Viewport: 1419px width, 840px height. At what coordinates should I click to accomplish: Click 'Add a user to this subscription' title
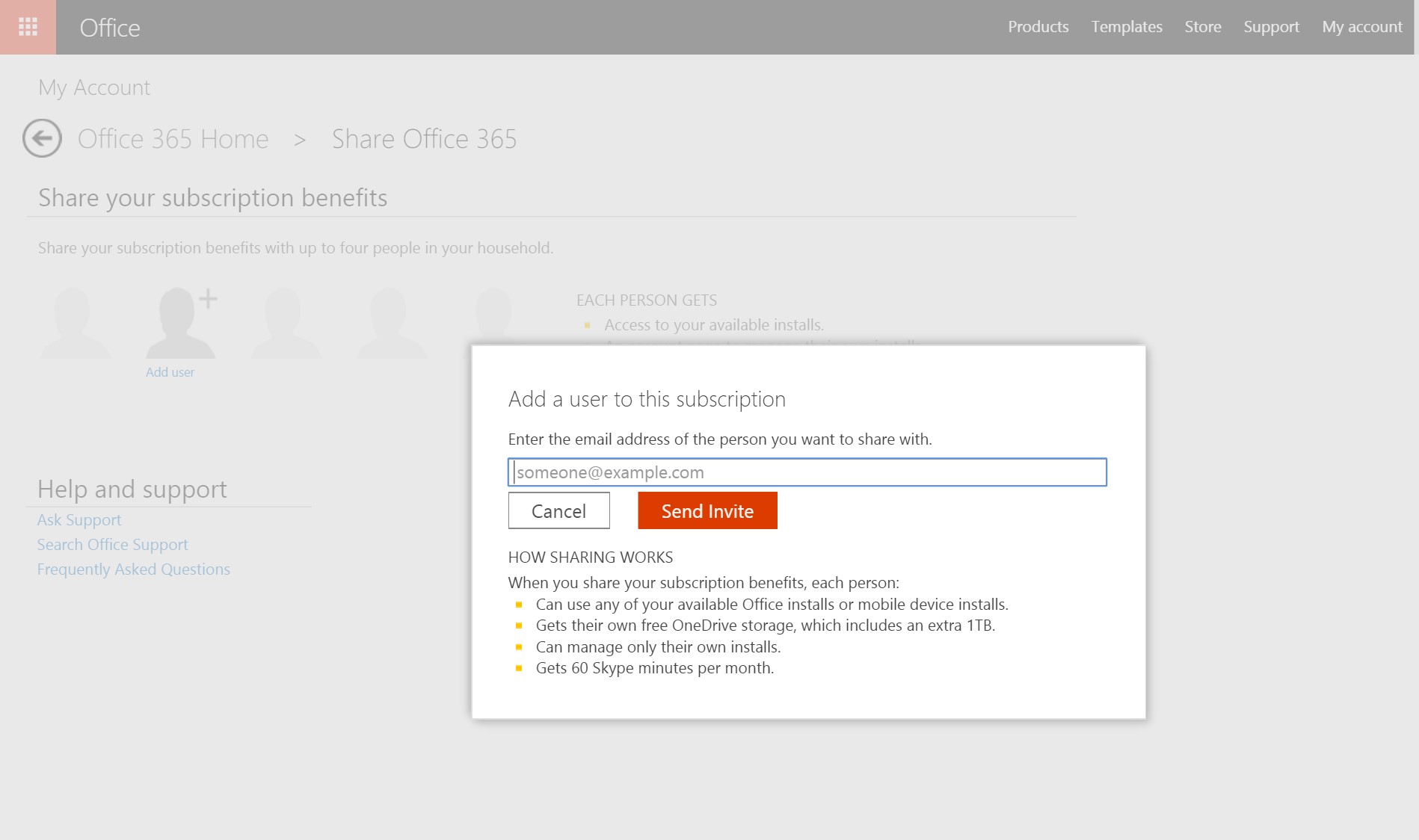pyautogui.click(x=647, y=399)
